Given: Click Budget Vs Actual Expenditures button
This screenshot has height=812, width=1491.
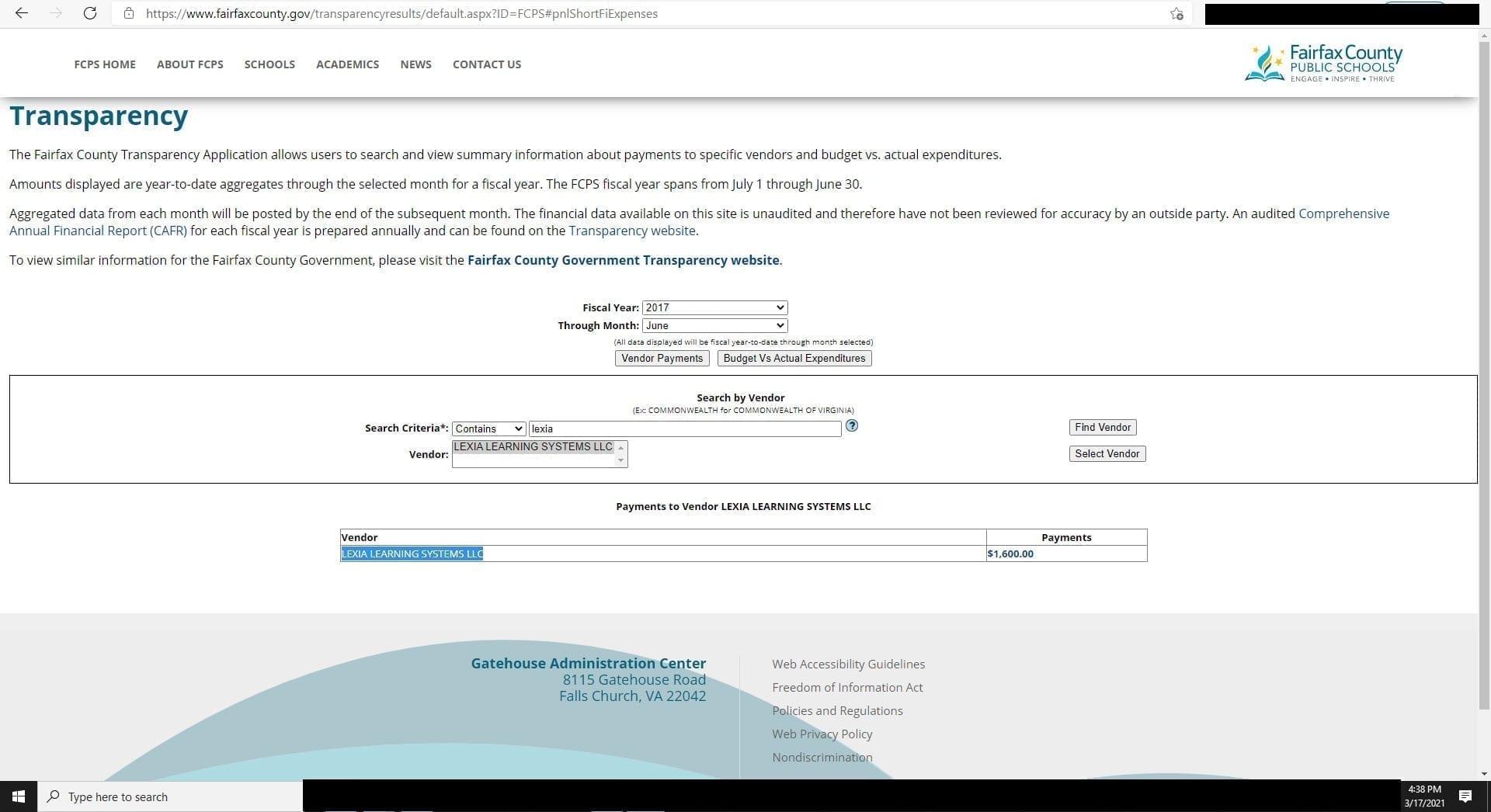Looking at the screenshot, I should click(x=794, y=358).
